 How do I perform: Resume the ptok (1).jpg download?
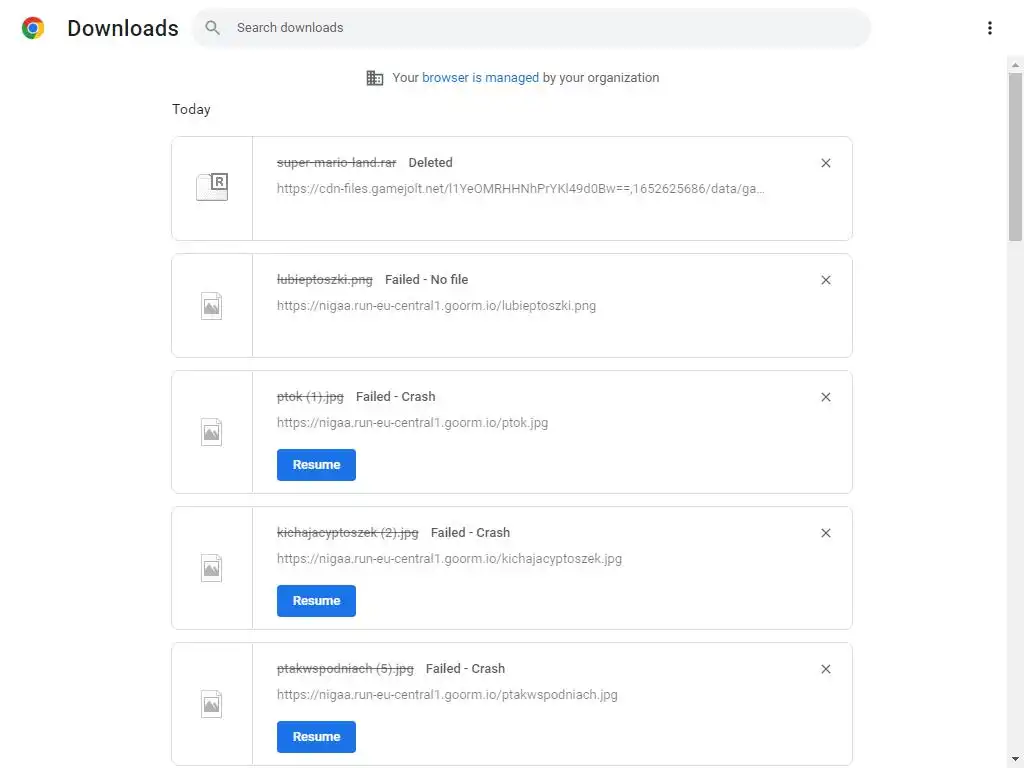pyautogui.click(x=316, y=465)
